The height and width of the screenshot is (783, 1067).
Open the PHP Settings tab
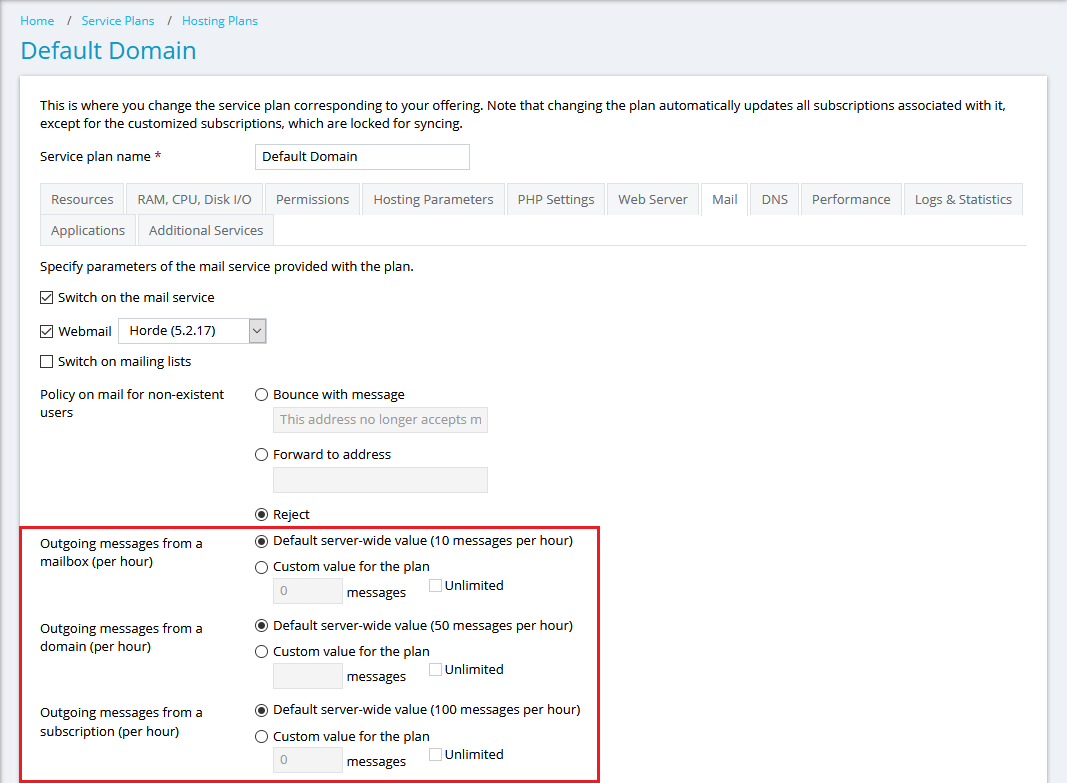coord(556,200)
